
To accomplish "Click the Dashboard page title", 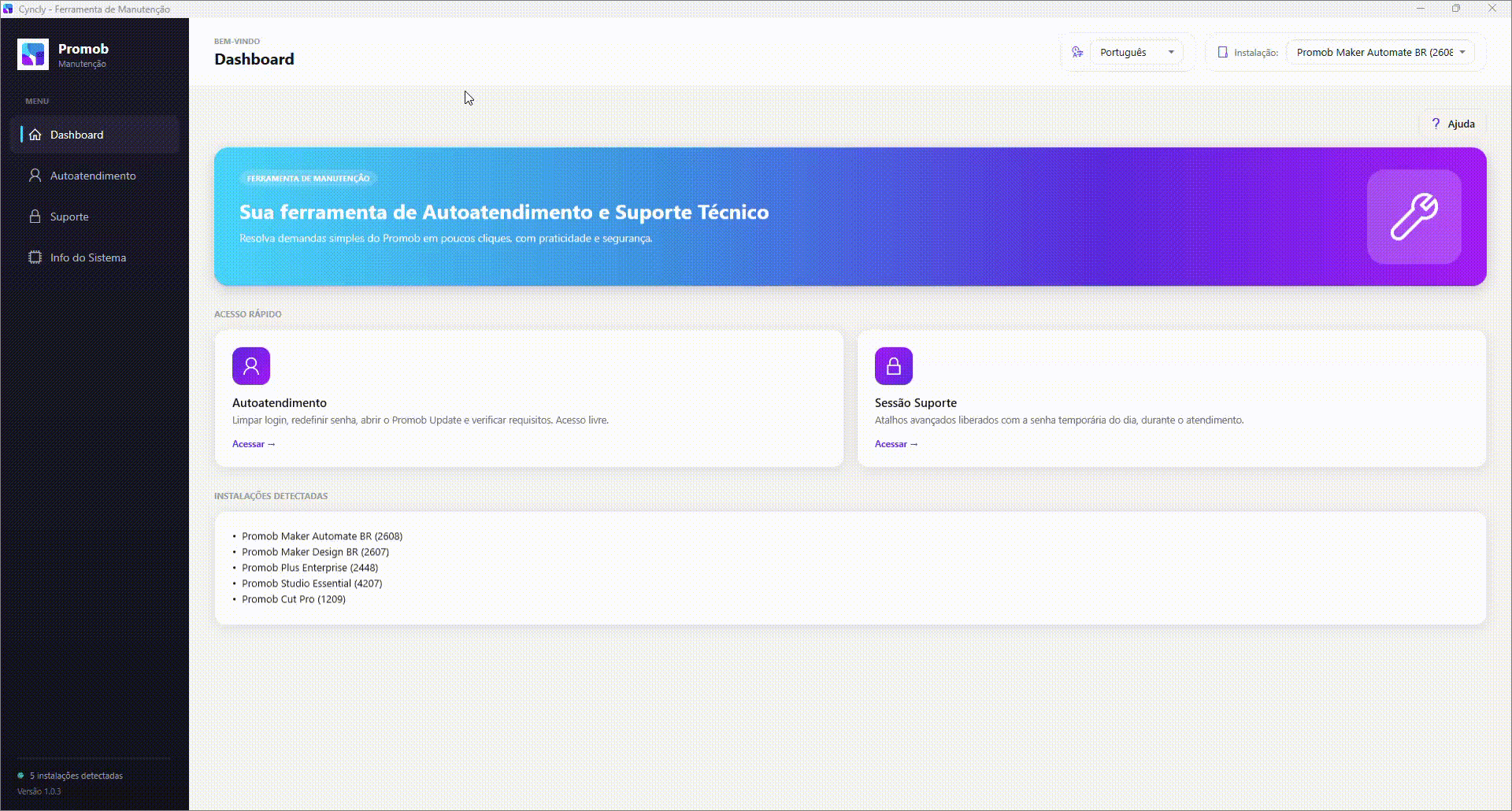I will (x=254, y=59).
